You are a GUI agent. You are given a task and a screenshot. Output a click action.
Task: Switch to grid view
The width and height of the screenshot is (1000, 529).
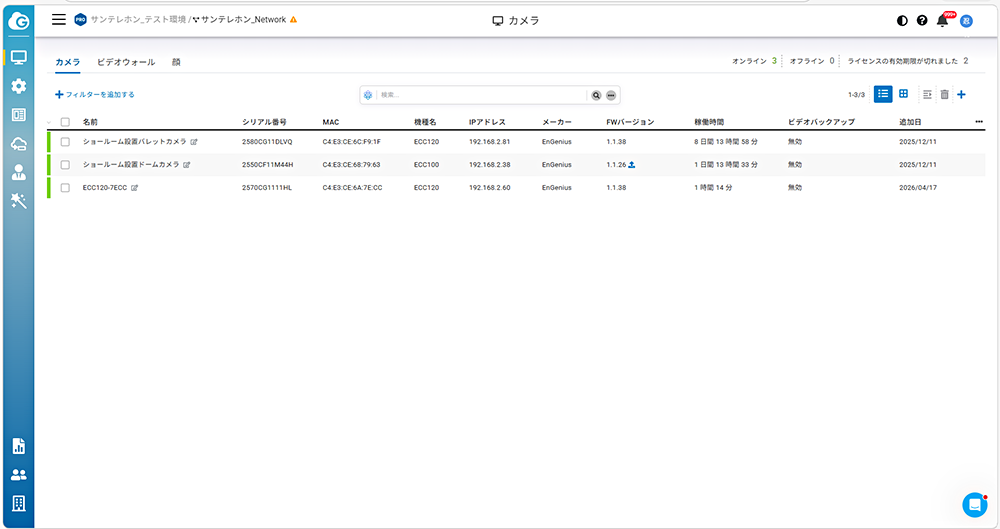(903, 94)
